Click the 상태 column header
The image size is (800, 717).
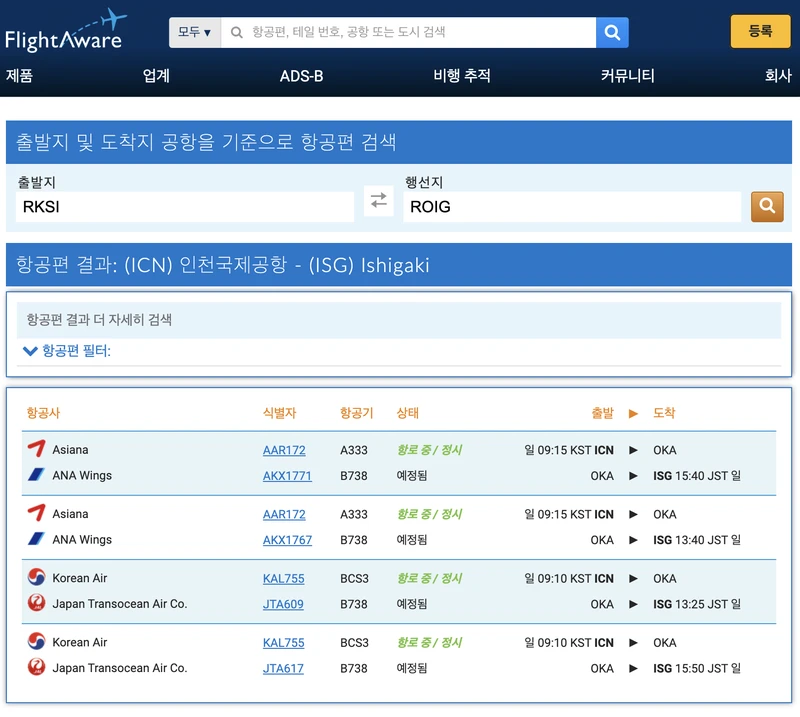point(408,413)
